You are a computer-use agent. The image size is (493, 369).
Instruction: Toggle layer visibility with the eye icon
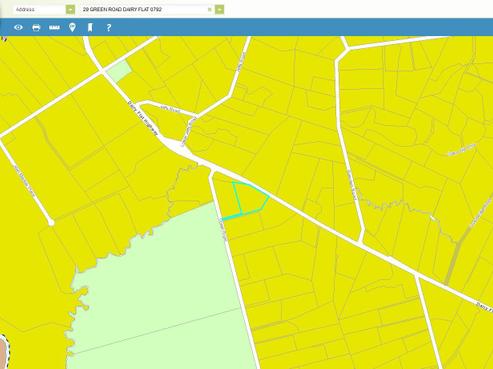18,27
